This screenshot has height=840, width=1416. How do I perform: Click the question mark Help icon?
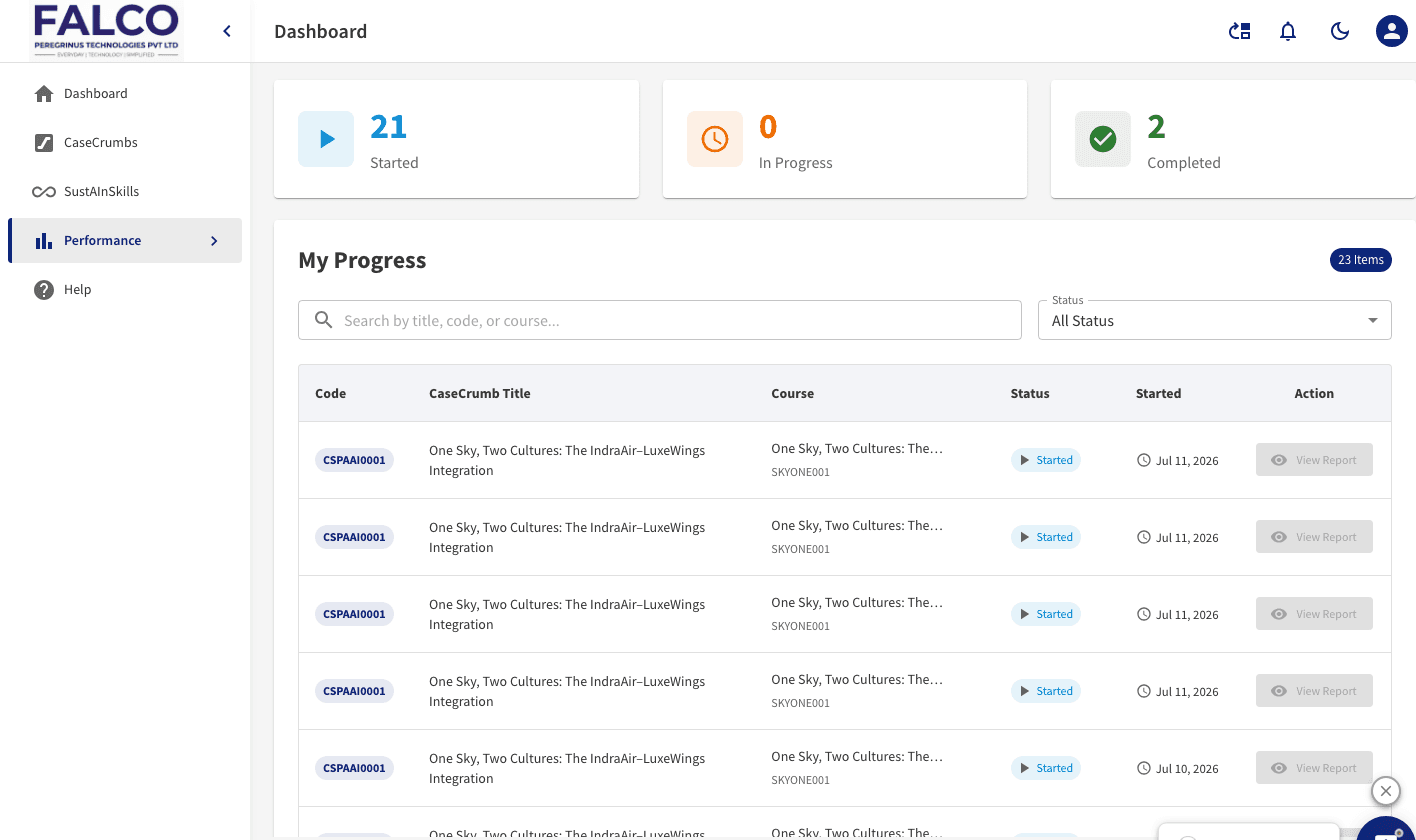pos(44,289)
